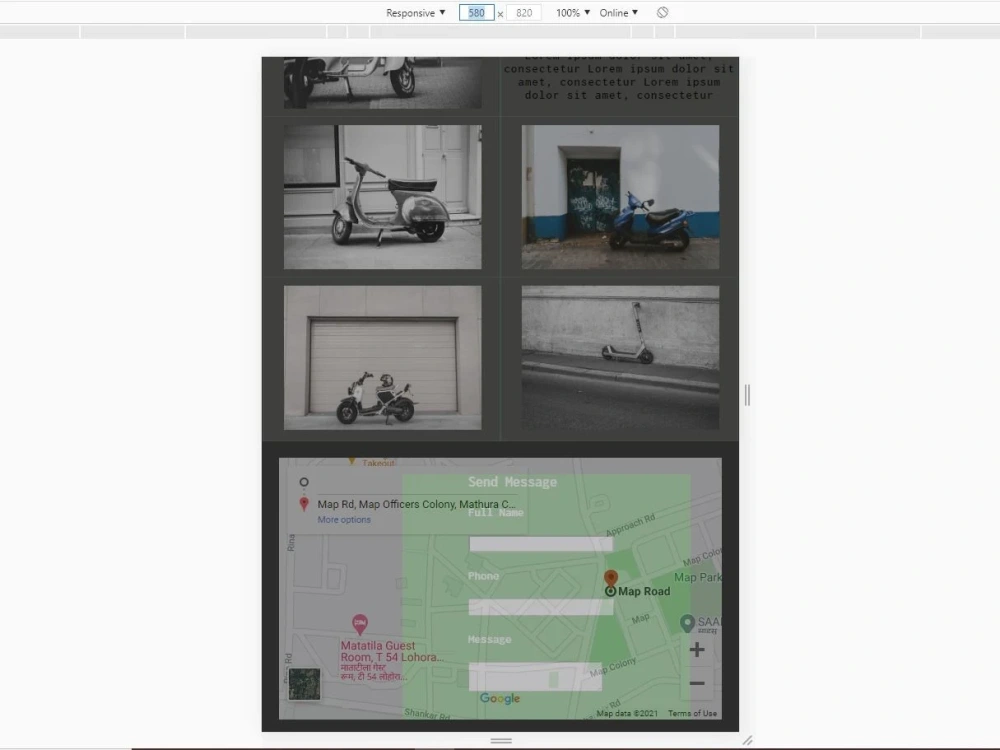Click the red pin beside Map Rd address

[x=304, y=504]
